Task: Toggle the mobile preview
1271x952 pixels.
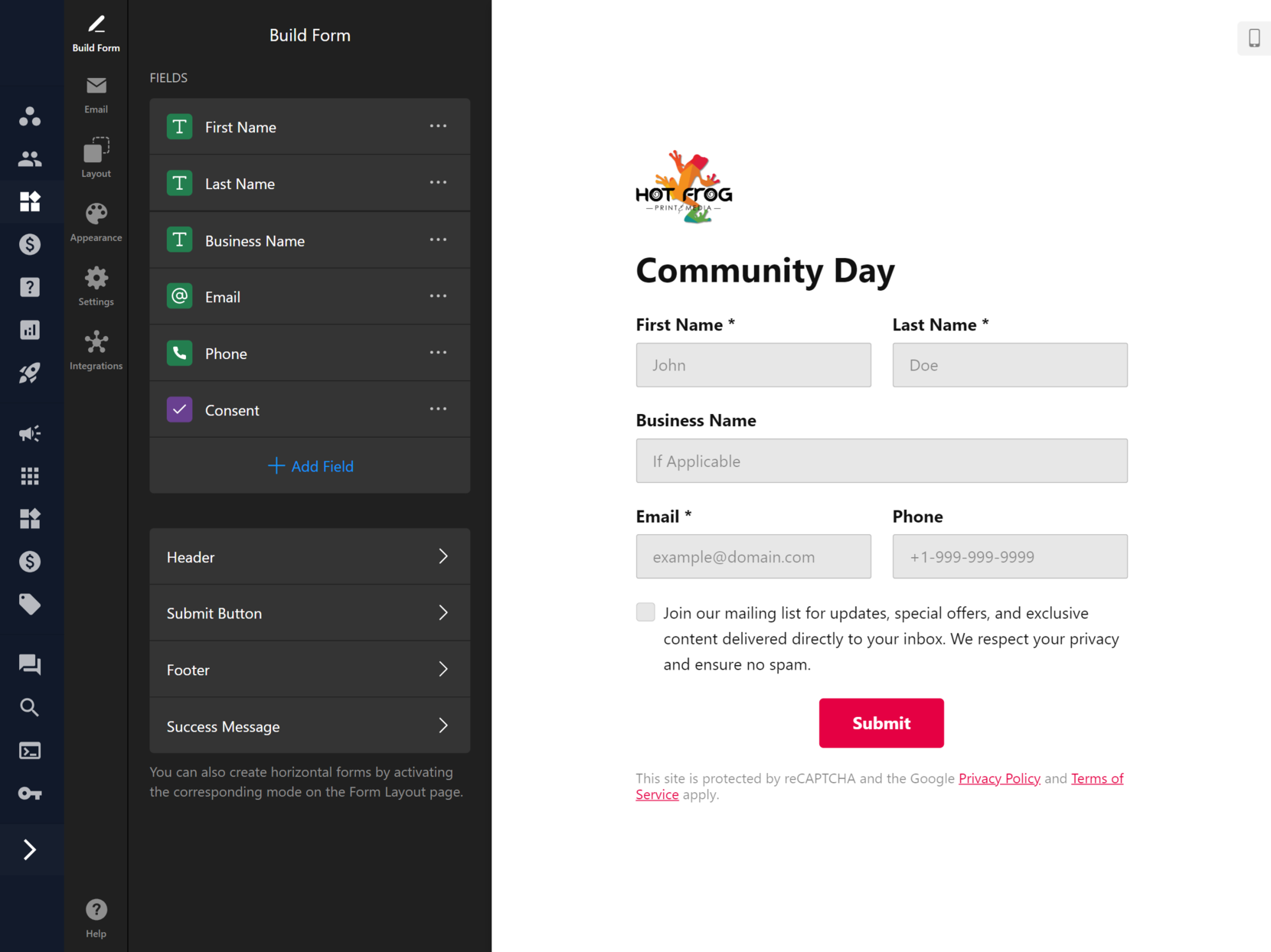Action: tap(1253, 37)
